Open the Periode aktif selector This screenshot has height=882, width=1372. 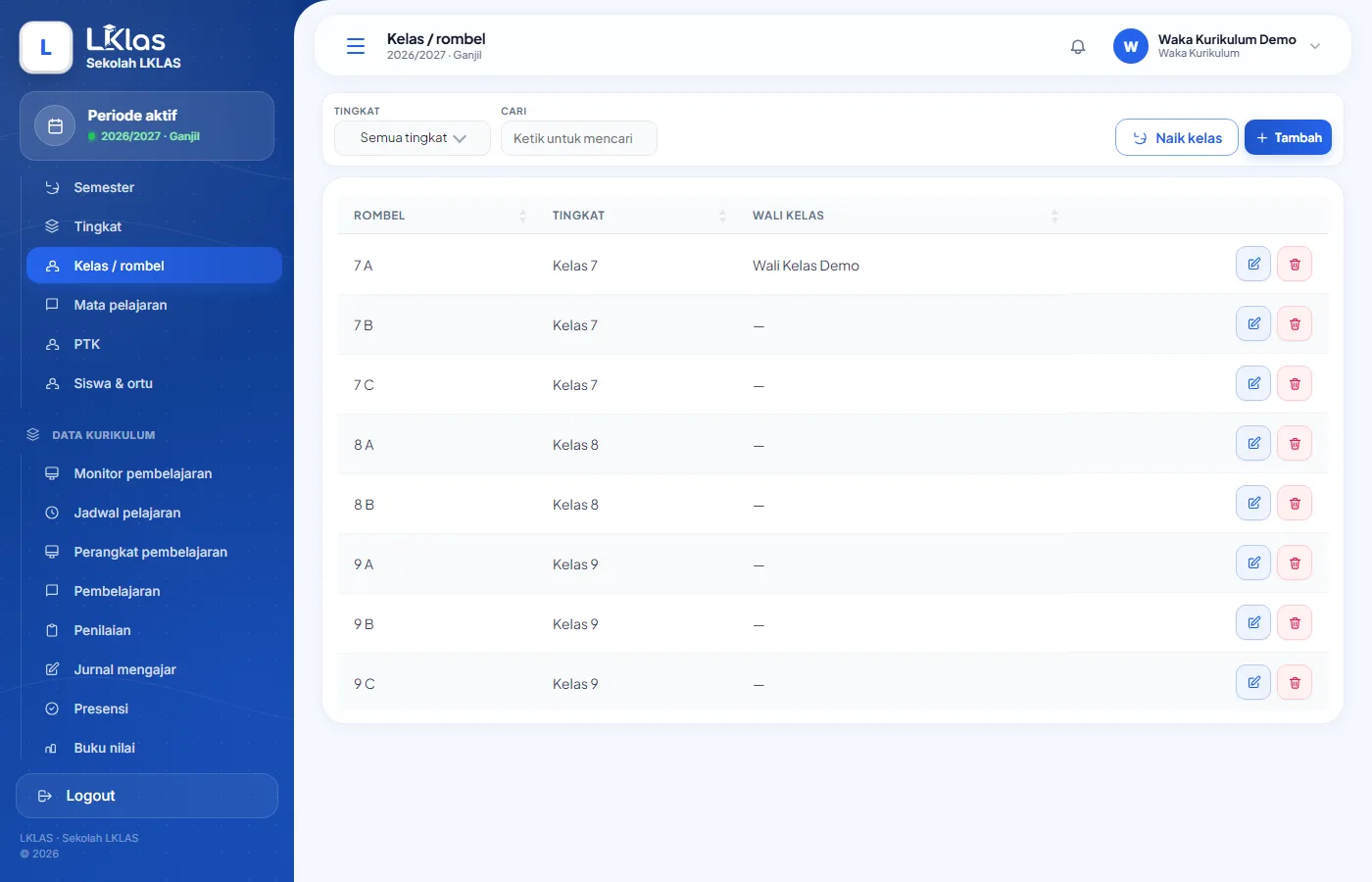(147, 125)
